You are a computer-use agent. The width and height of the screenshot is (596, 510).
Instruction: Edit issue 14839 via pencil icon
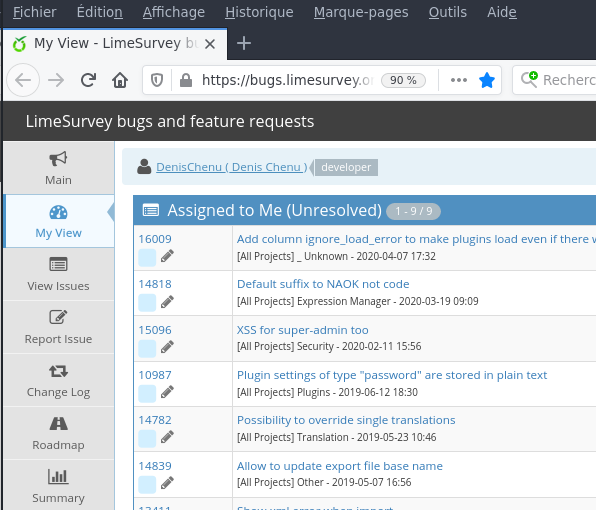pos(167,483)
